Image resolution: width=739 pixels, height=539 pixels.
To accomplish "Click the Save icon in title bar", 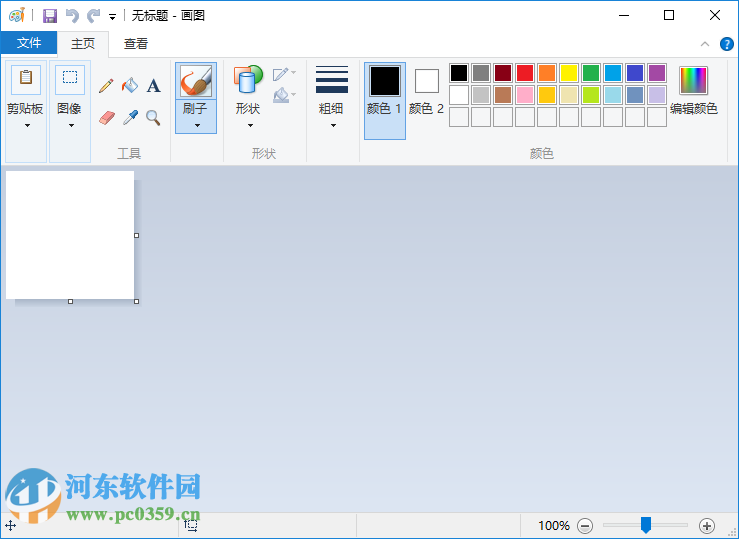I will coord(49,16).
